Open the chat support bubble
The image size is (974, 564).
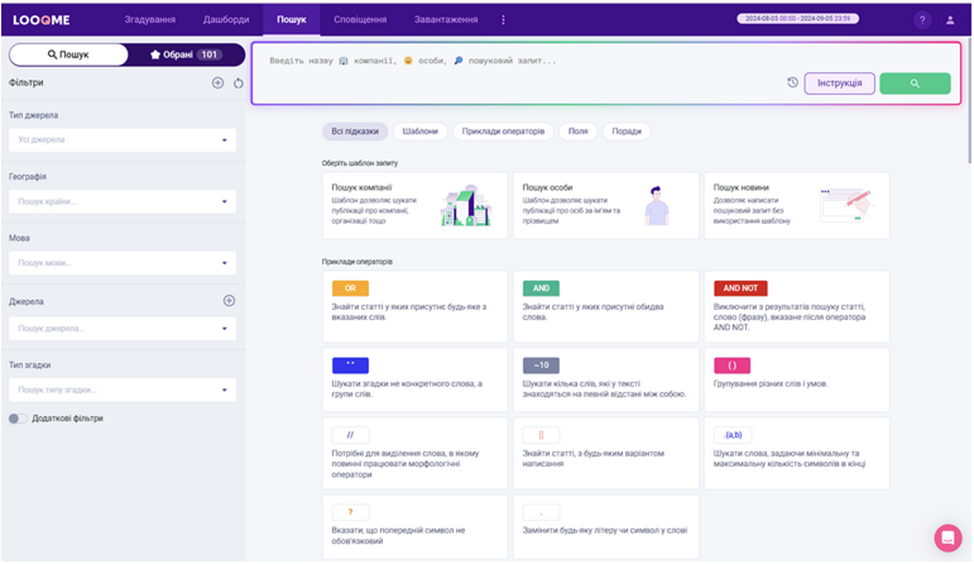pyautogui.click(x=947, y=538)
